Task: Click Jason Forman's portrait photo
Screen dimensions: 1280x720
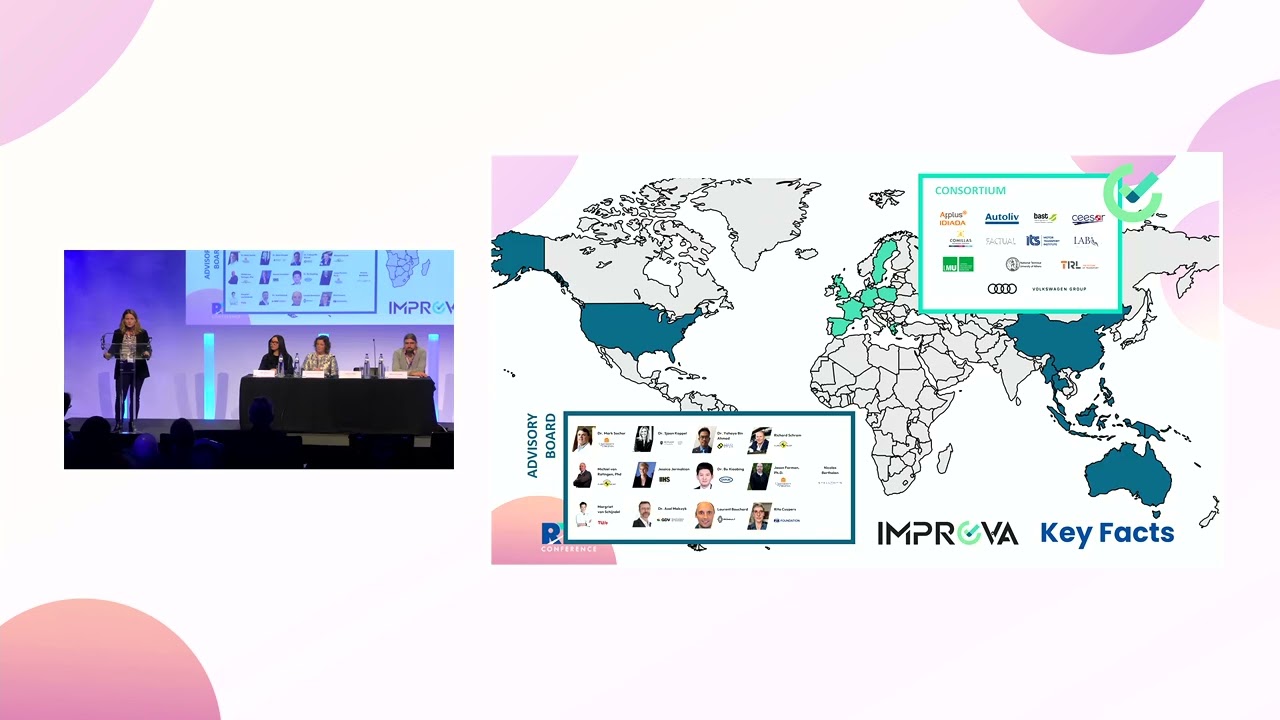Action: [x=759, y=476]
